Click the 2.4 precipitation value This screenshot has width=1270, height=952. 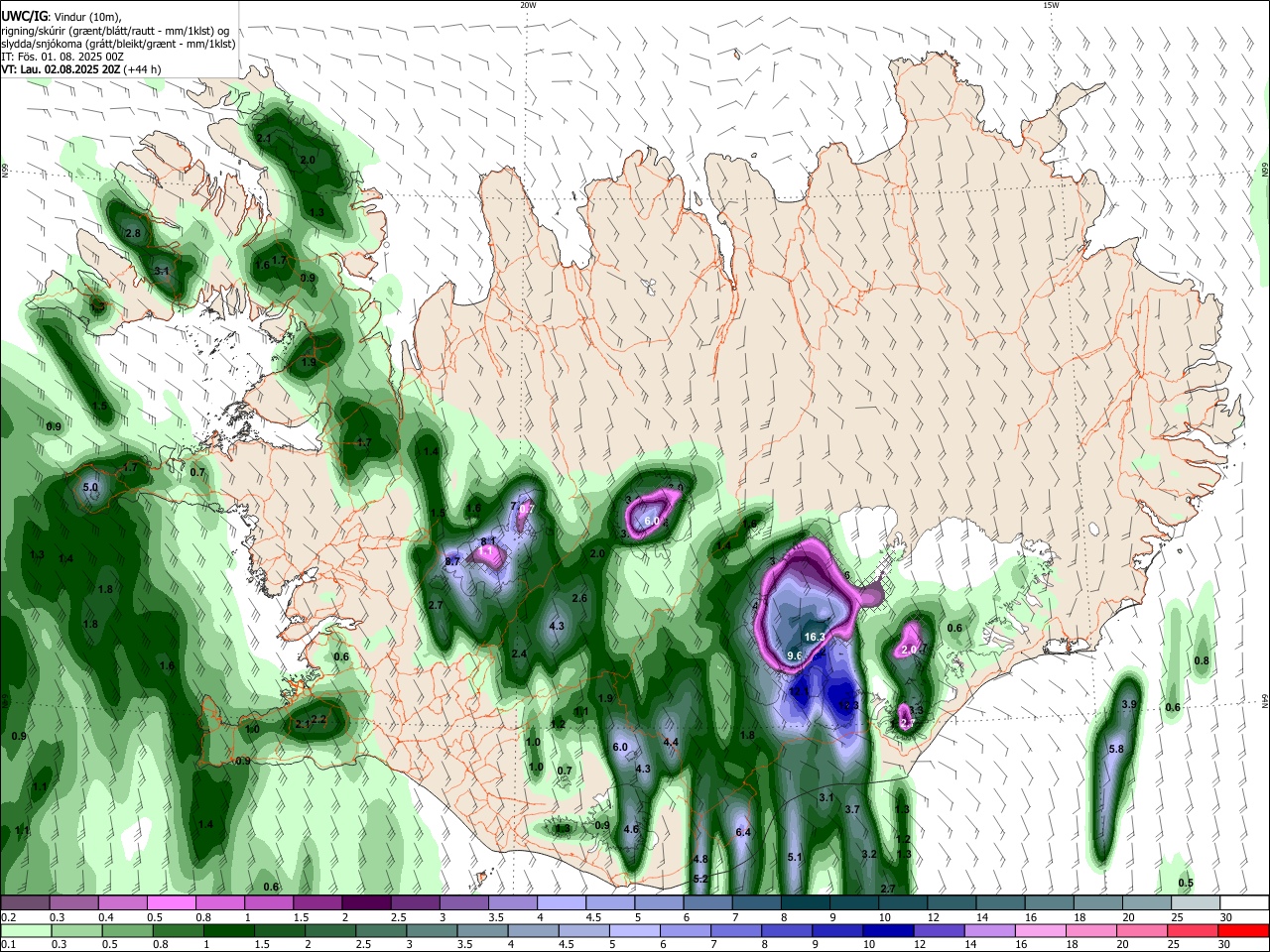click(x=519, y=654)
